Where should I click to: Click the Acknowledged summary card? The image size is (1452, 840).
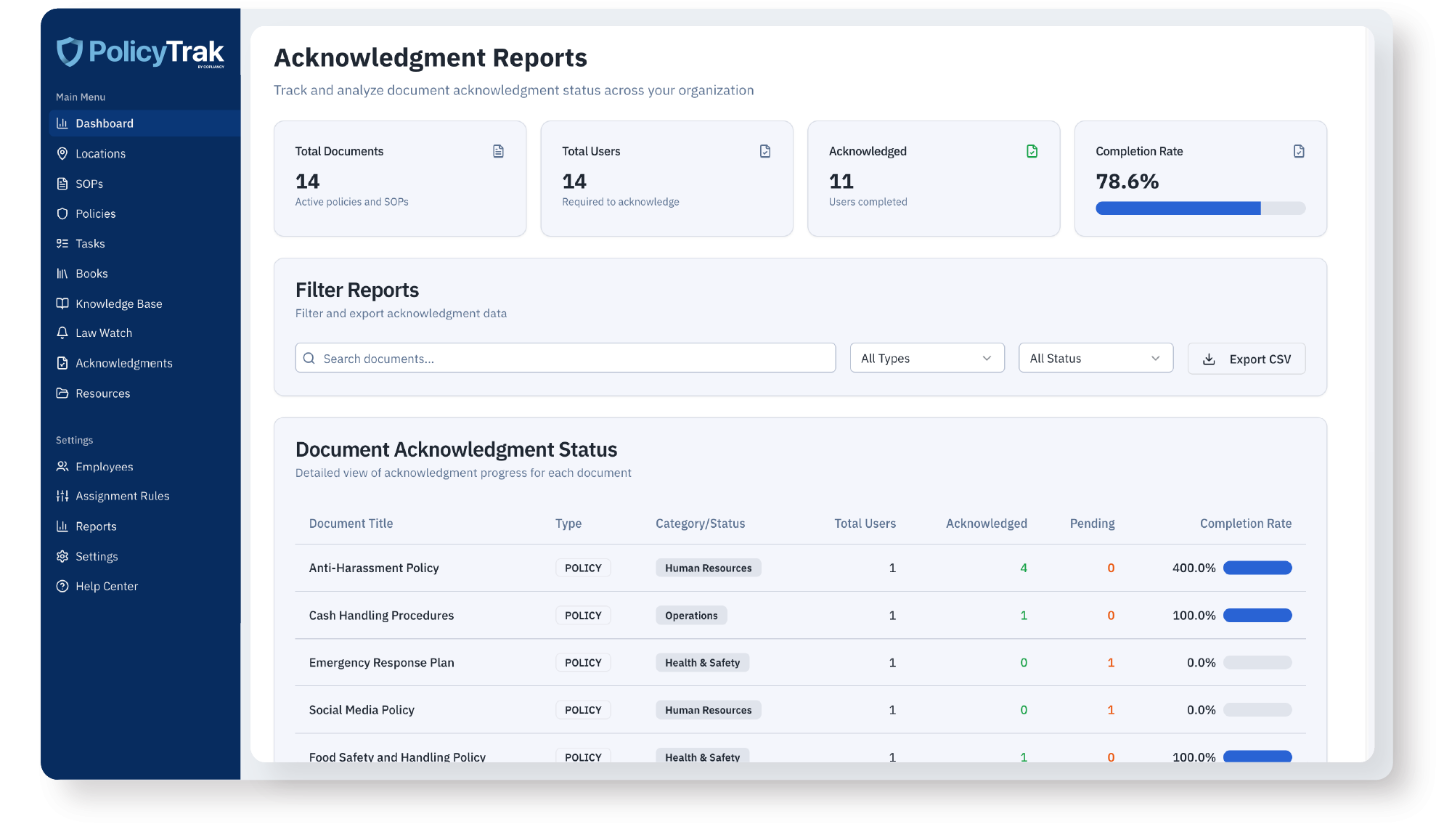(x=934, y=179)
